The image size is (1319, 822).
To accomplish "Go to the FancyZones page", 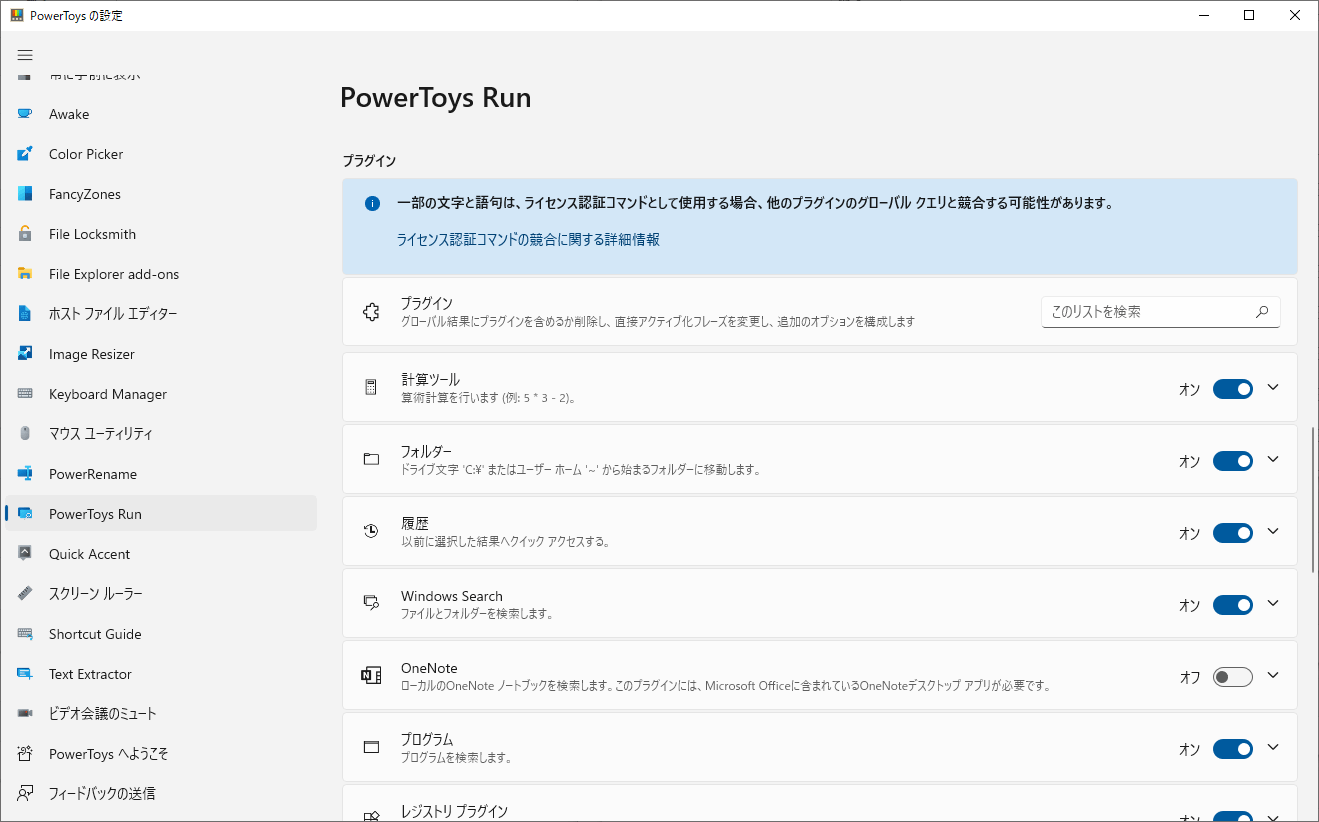I will 161,194.
